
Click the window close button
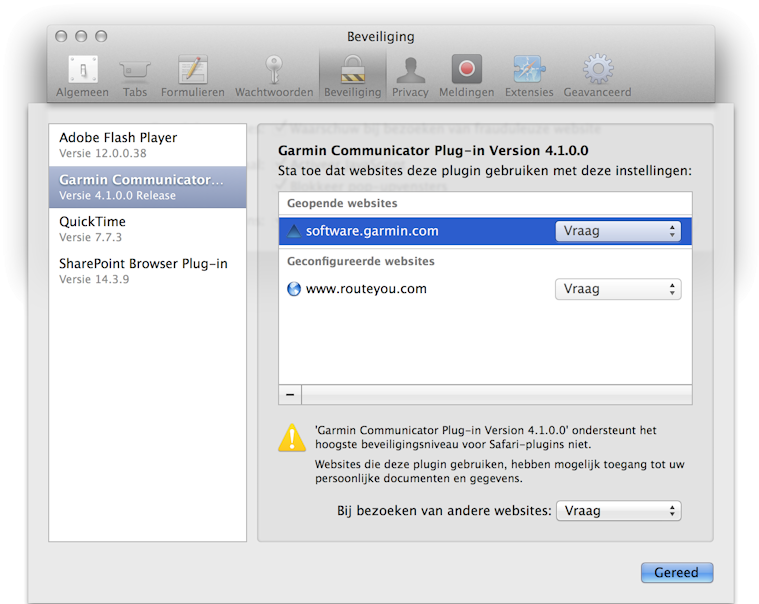coord(61,36)
